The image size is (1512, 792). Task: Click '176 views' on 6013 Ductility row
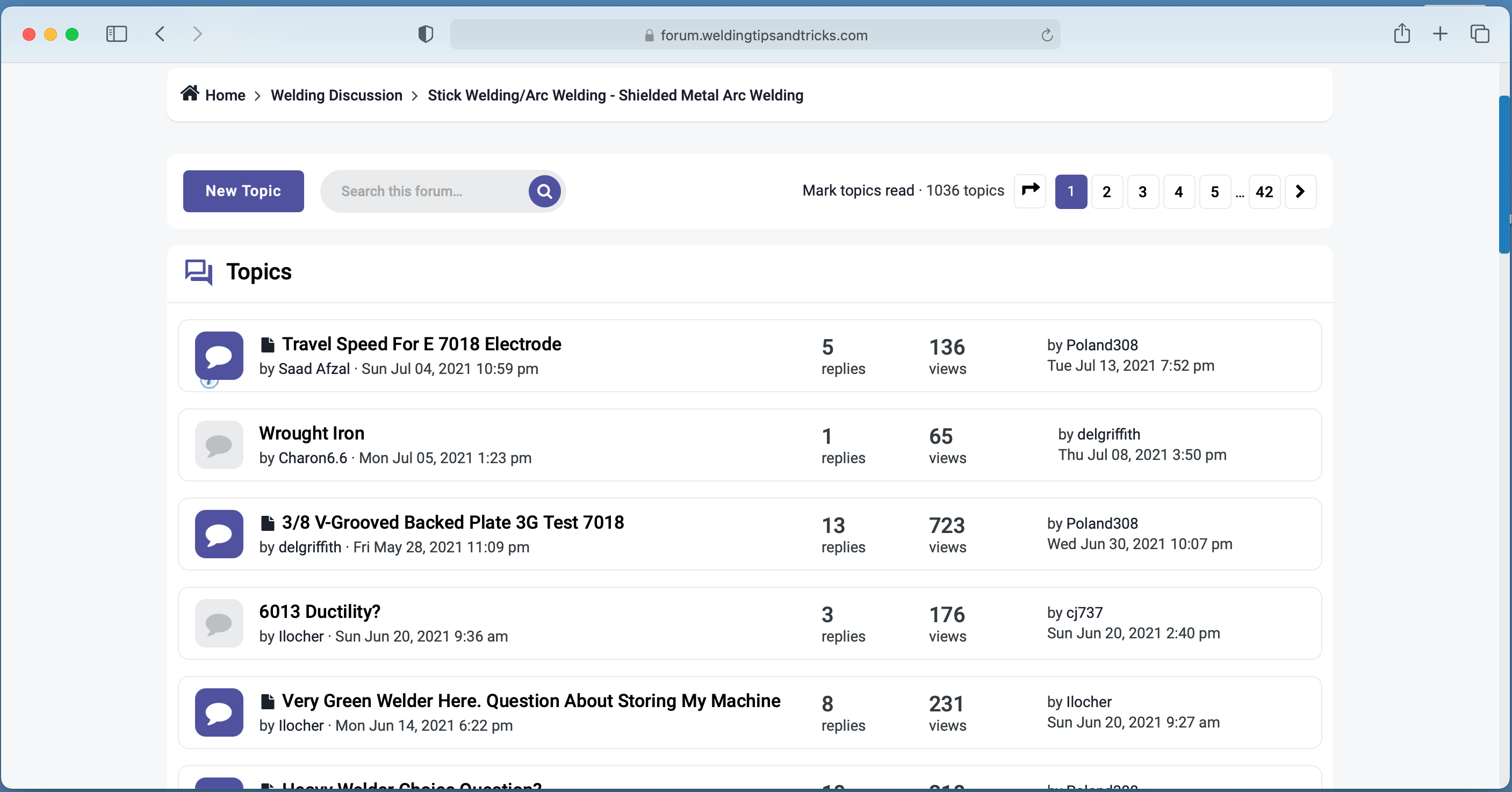point(947,624)
